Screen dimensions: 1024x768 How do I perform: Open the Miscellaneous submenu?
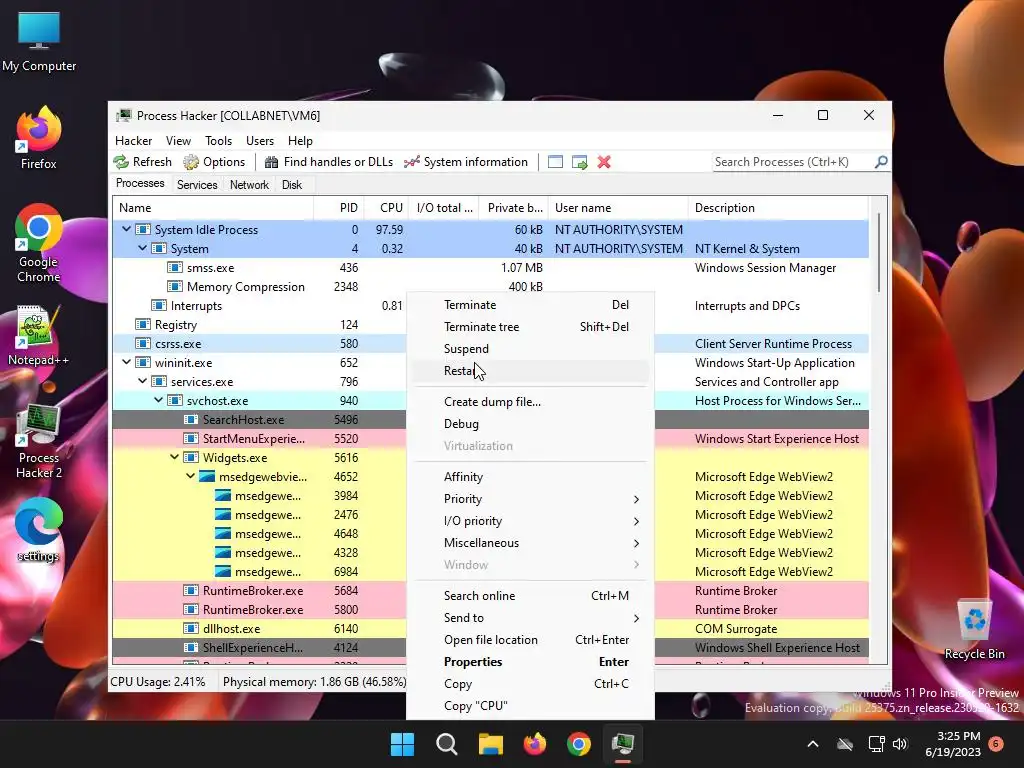(x=530, y=543)
